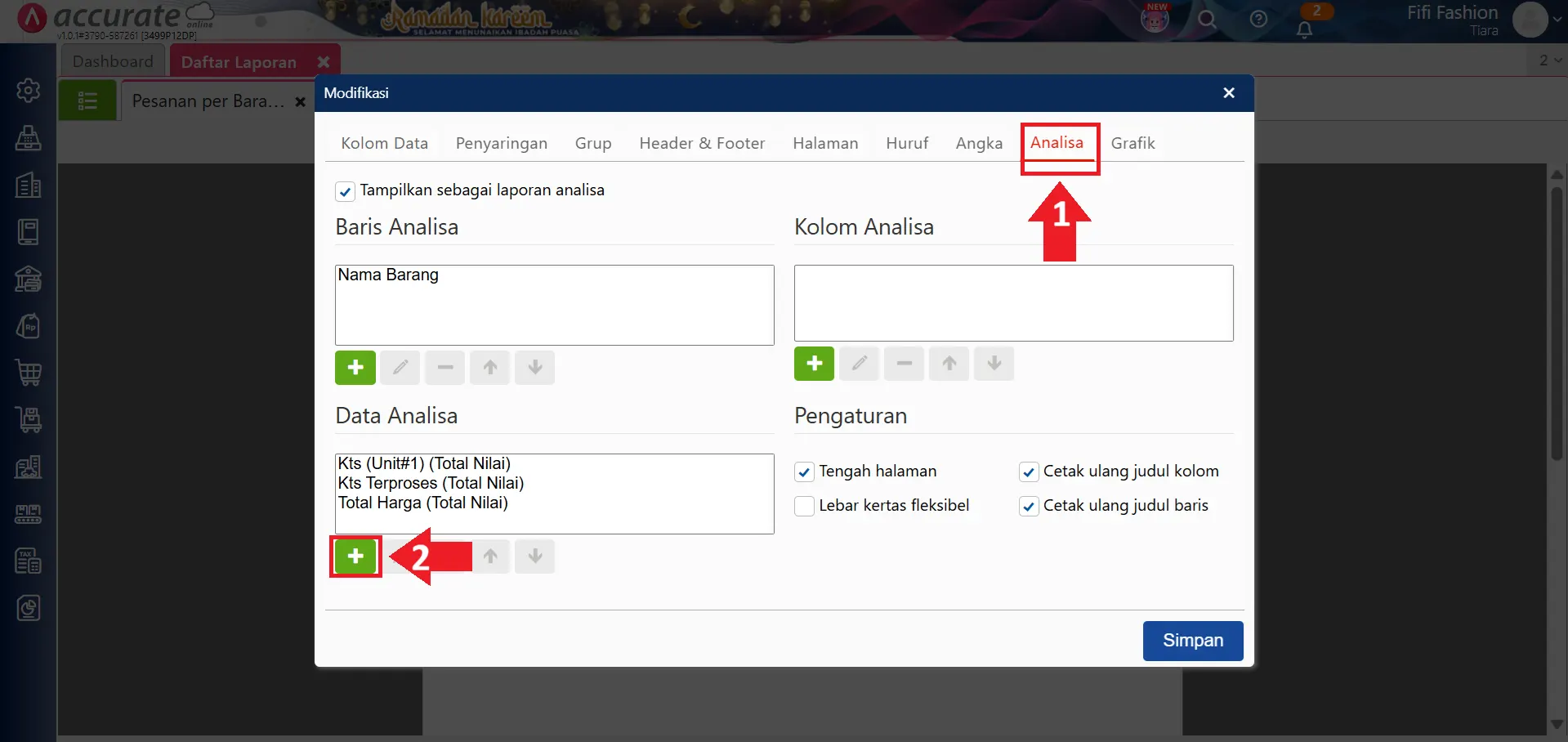Click the green plus under Data Analisa

[355, 556]
